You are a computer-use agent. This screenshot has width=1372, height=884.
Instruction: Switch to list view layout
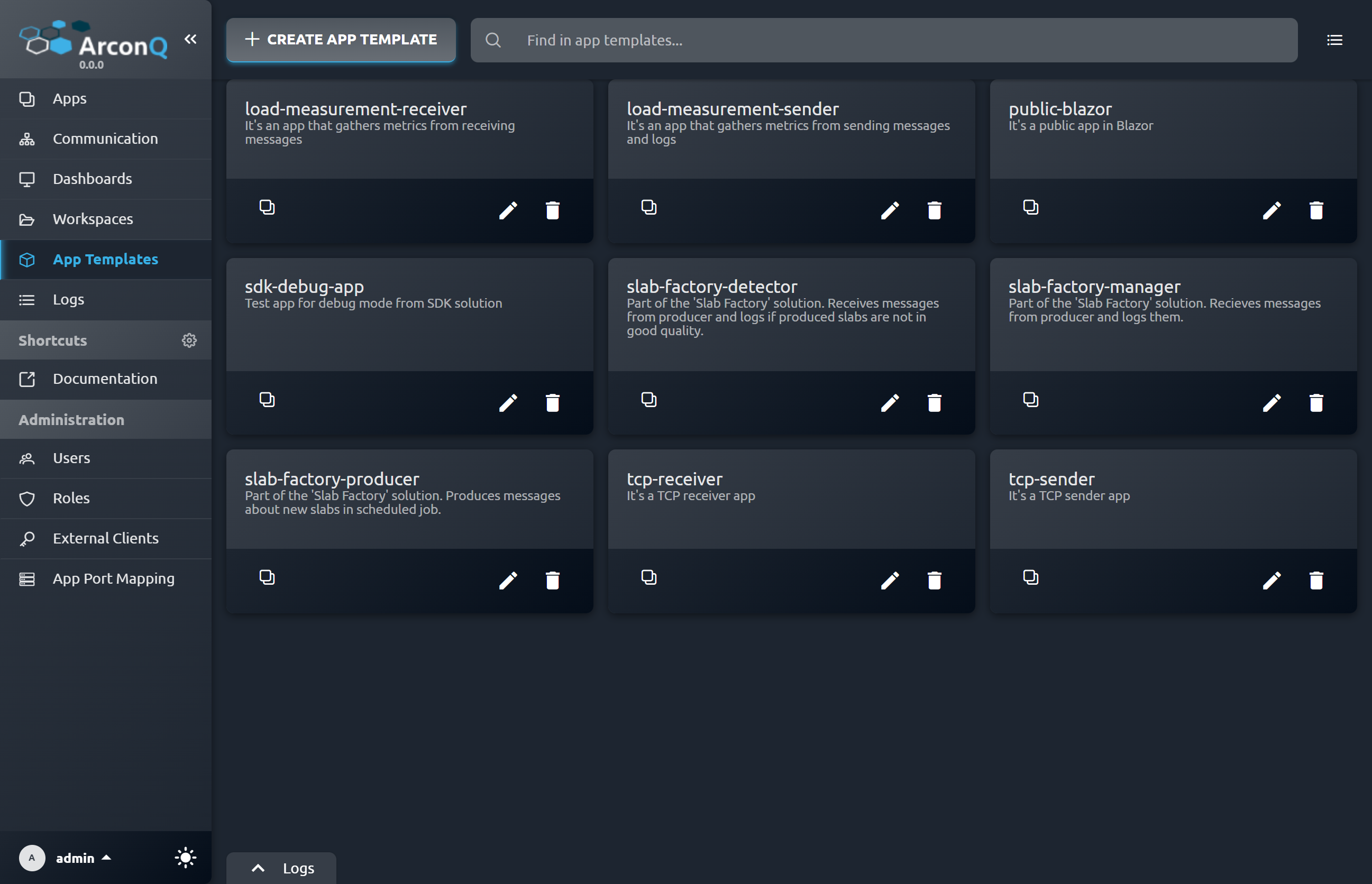(1334, 40)
